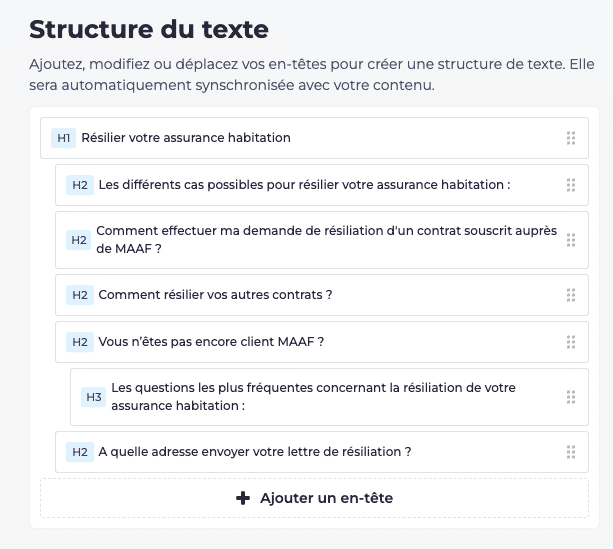Viewport: 613px width, 549px height.
Task: Click drag handle of 'Comment résilier vos autres contrats'
Action: tap(571, 295)
